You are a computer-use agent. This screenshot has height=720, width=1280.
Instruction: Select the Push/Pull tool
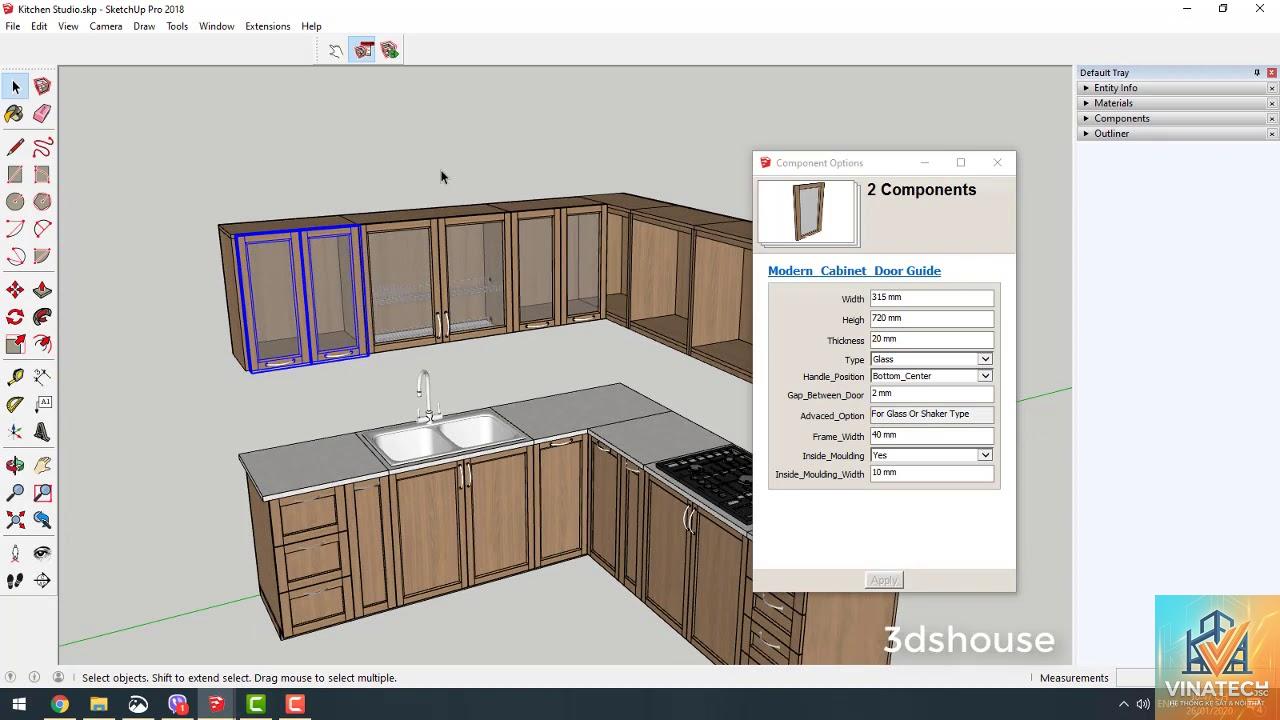(x=42, y=290)
